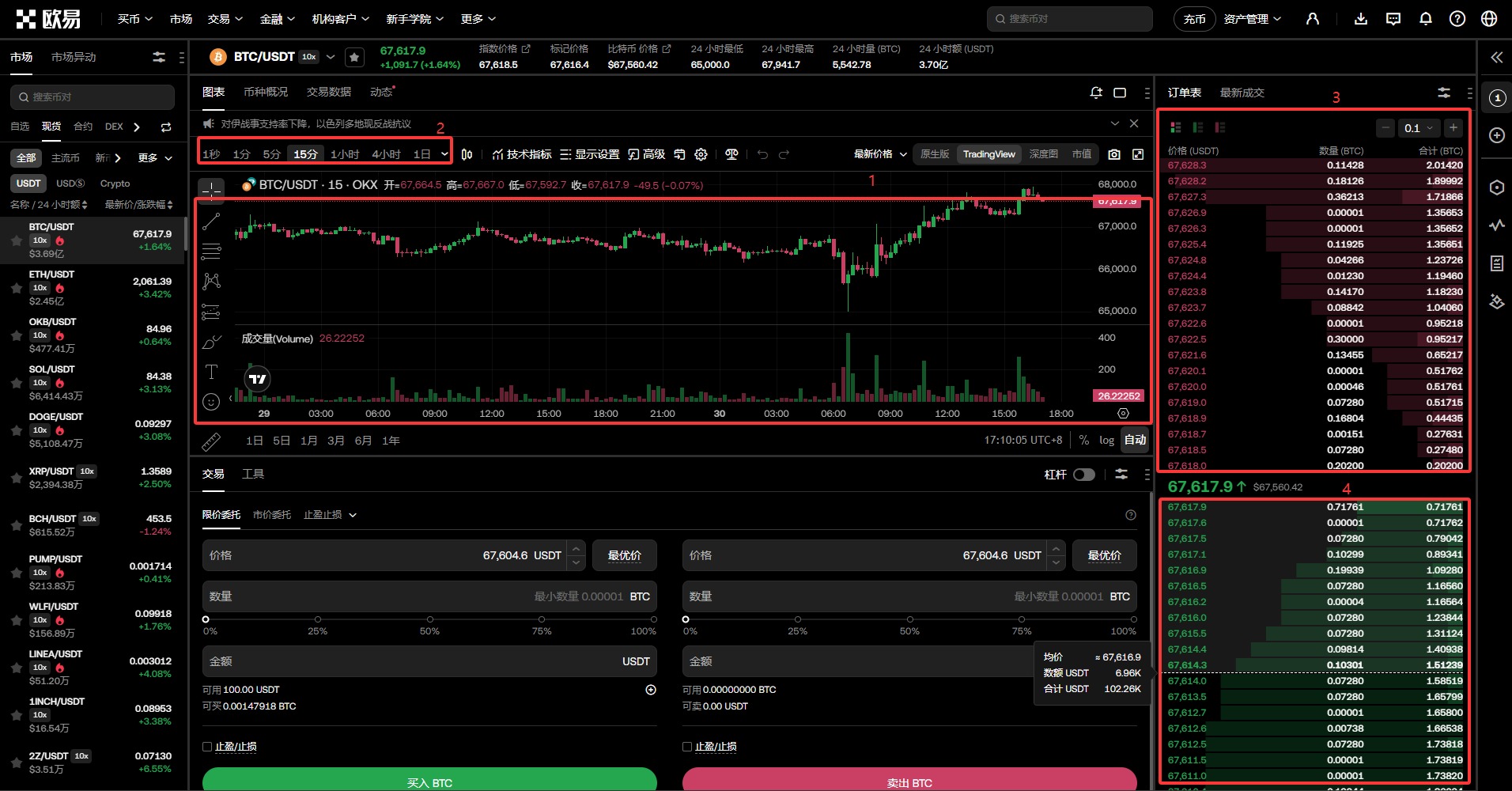The height and width of the screenshot is (791, 1512).
Task: Select the trend line drawing tool
Action: point(211,221)
